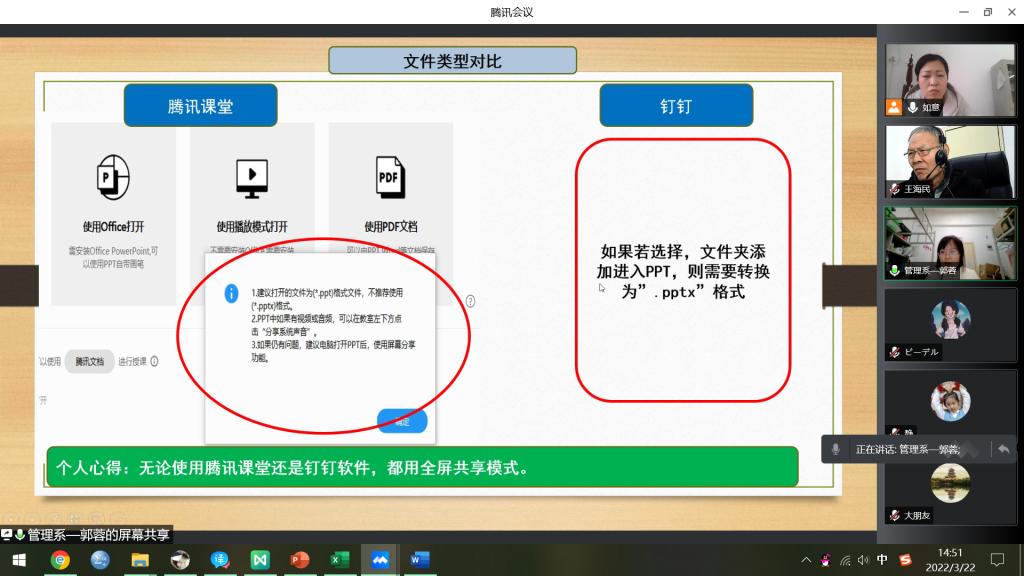Image resolution: width=1024 pixels, height=576 pixels.
Task: Open the Sogou input tray icon
Action: (x=905, y=560)
